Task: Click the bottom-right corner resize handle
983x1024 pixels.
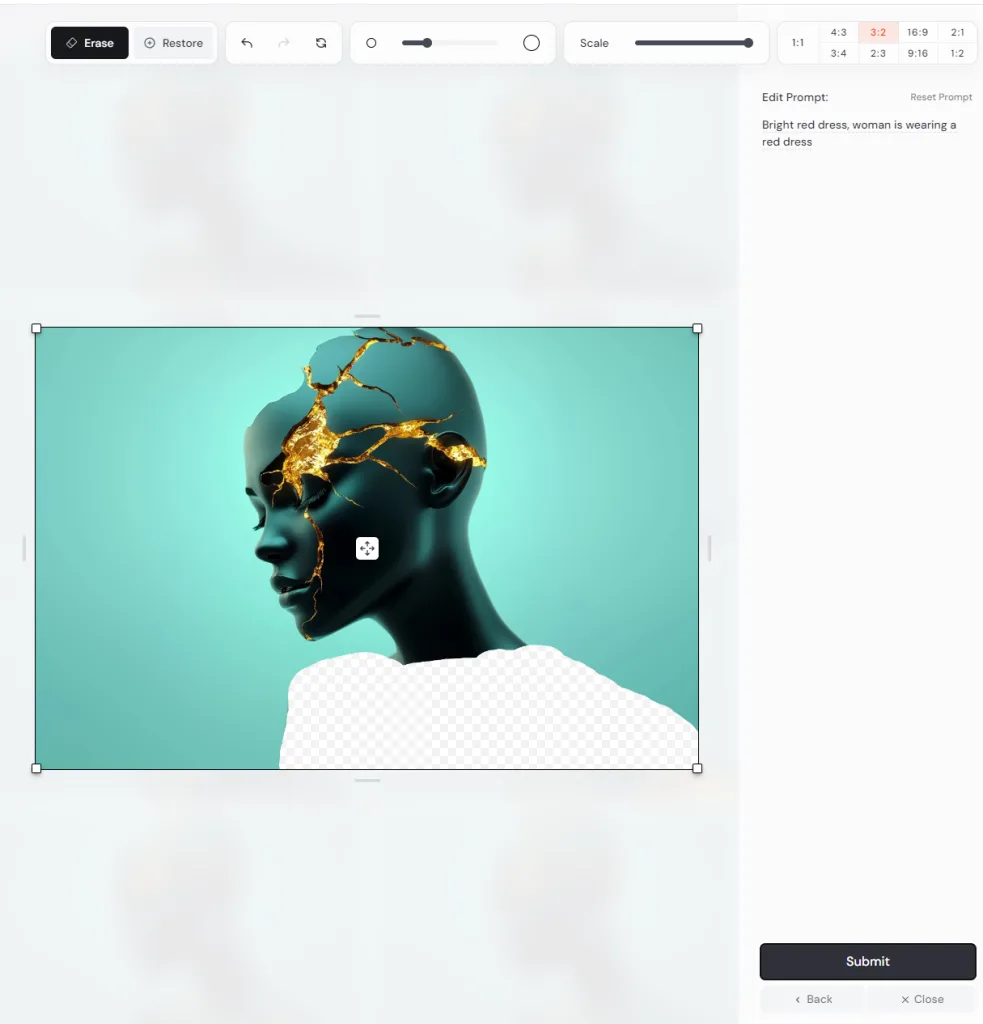Action: pyautogui.click(x=697, y=768)
